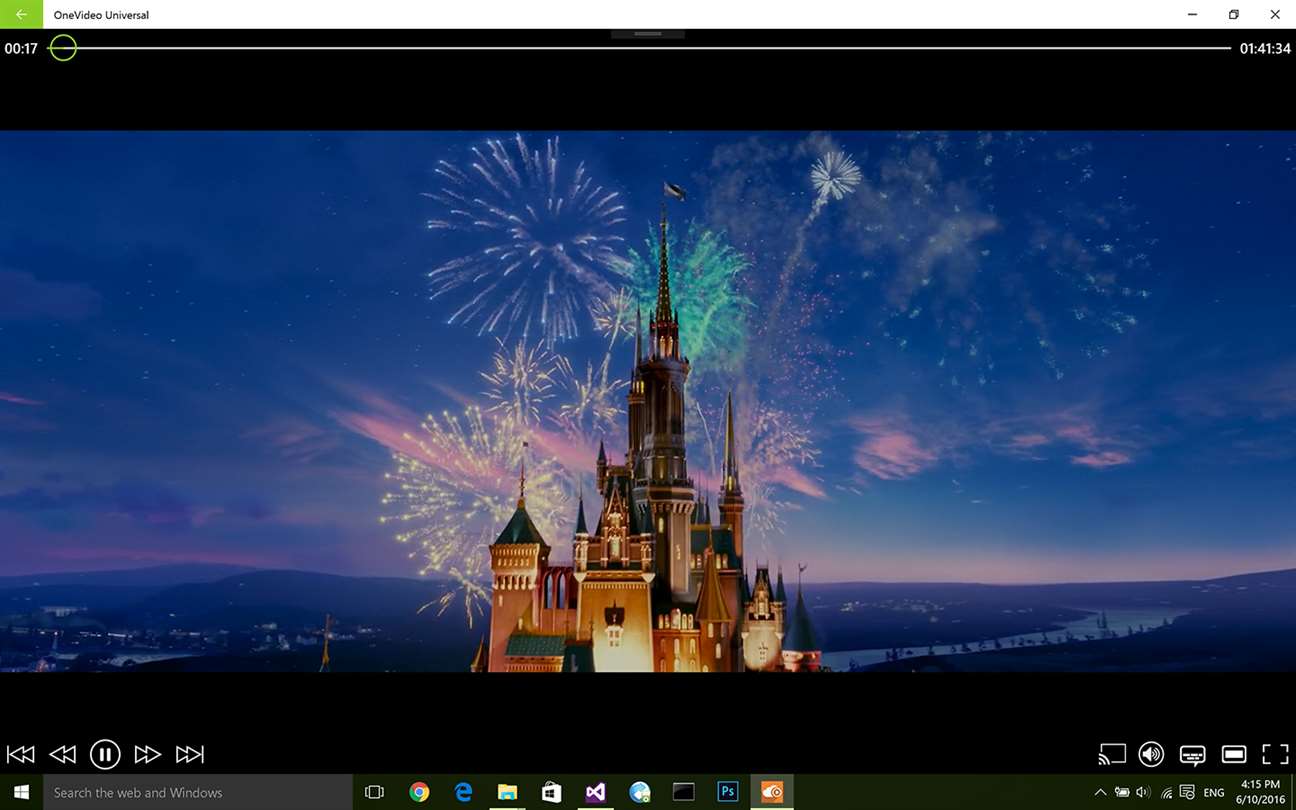
Task: Open the black console app on the taskbar
Action: click(683, 792)
